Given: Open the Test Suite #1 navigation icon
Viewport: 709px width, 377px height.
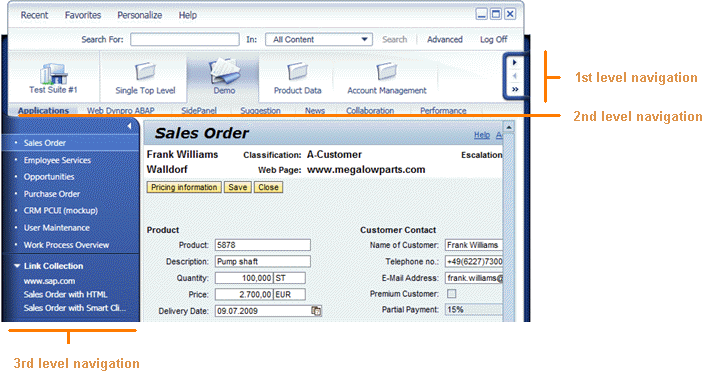Looking at the screenshot, I should [x=53, y=74].
